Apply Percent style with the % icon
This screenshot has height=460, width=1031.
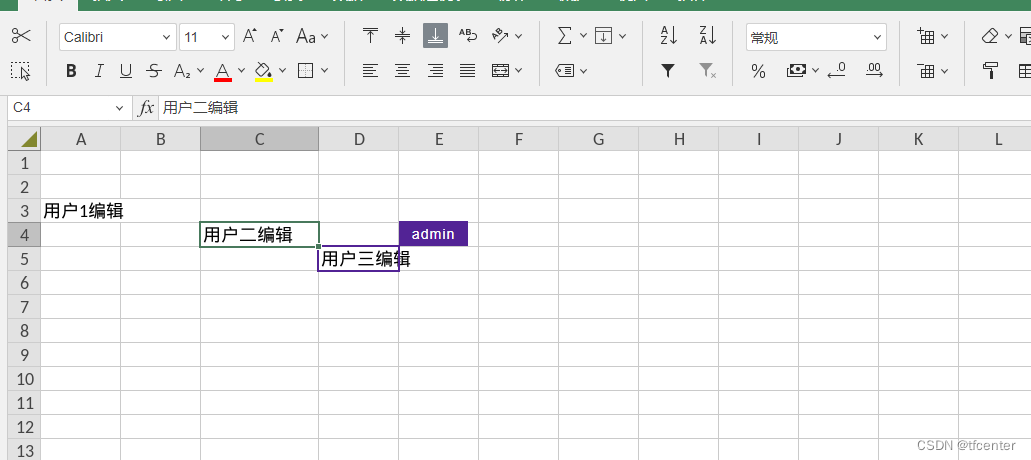click(x=758, y=71)
